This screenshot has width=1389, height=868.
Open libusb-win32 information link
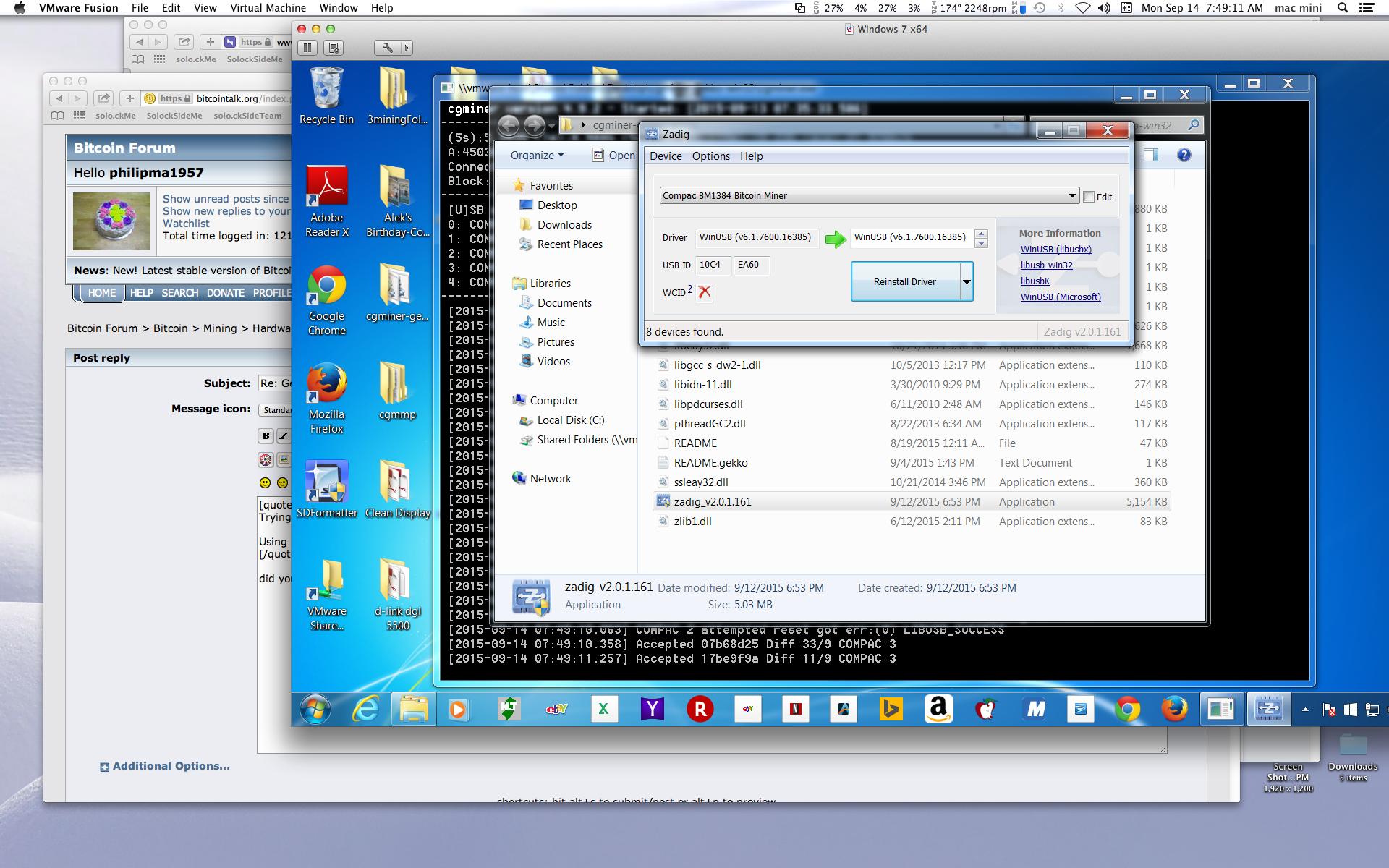point(1047,265)
